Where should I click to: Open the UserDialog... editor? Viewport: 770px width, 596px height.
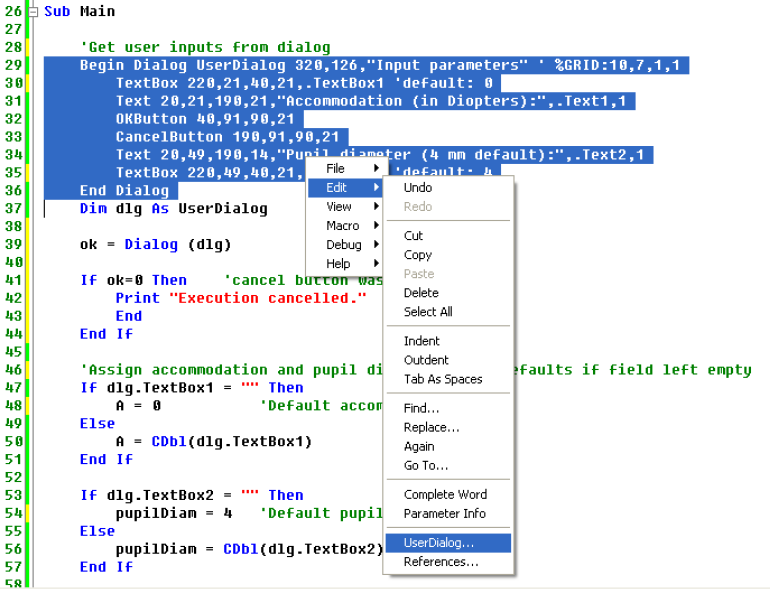(x=440, y=543)
